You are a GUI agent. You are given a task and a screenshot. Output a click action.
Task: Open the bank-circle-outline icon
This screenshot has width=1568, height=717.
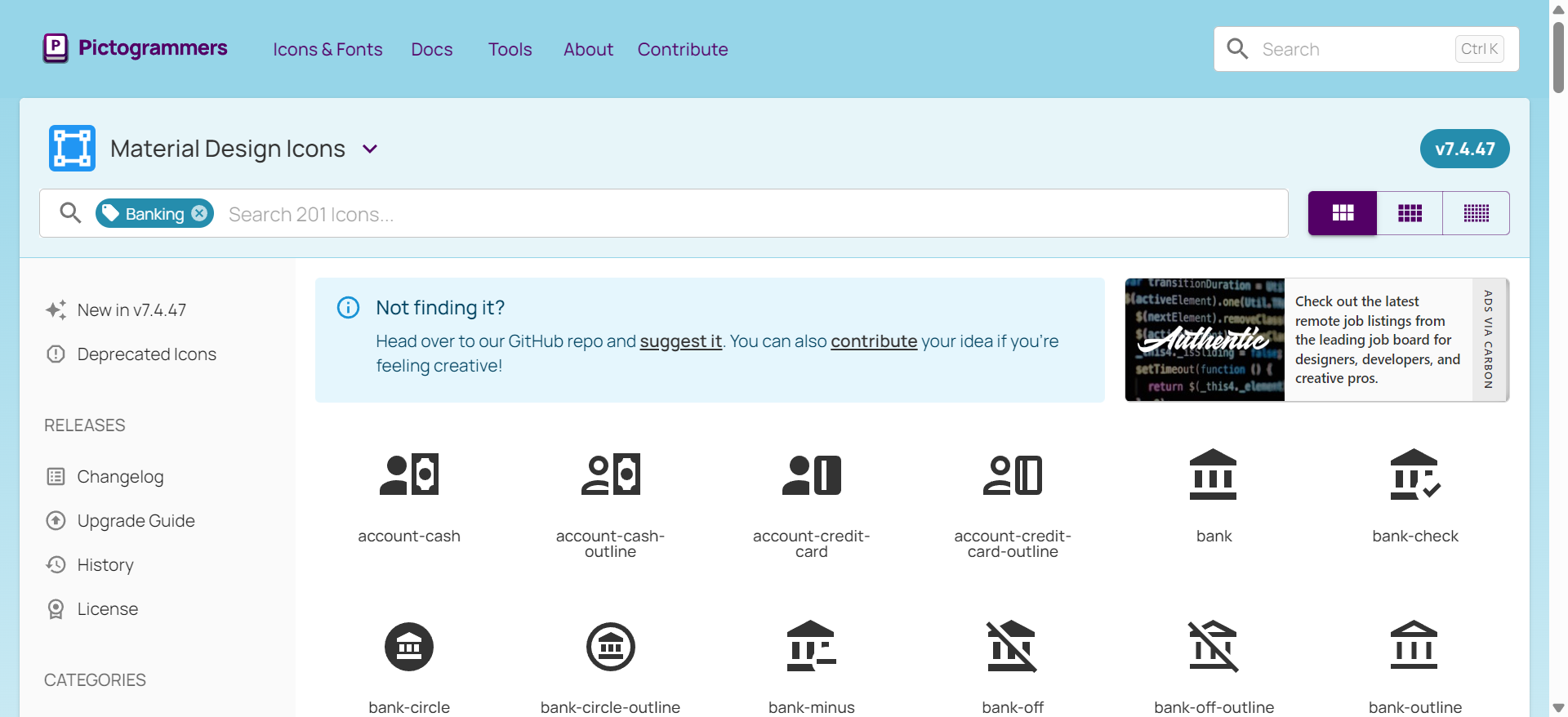click(x=610, y=647)
